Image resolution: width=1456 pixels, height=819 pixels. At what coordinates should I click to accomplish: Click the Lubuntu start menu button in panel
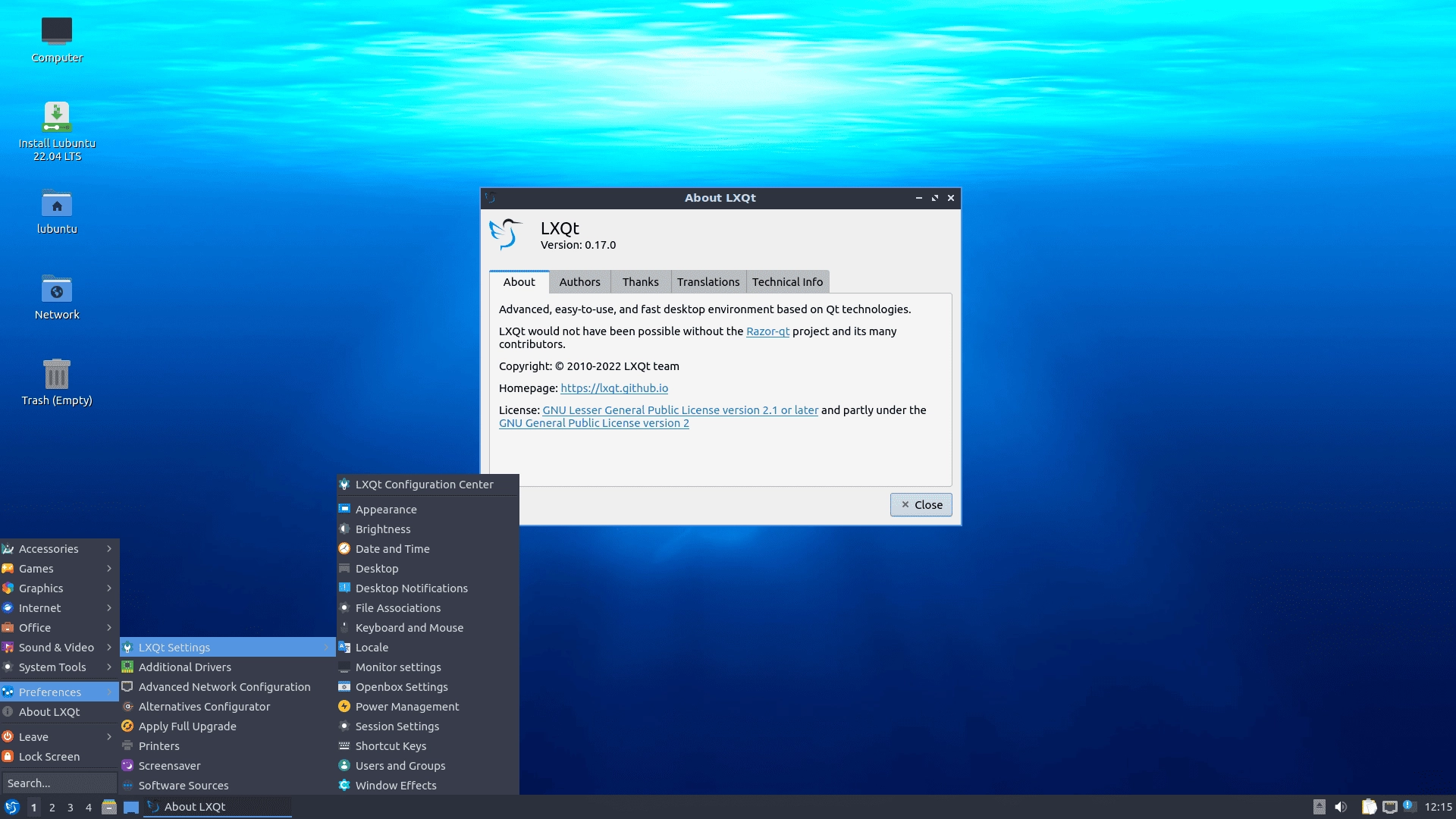[x=12, y=807]
